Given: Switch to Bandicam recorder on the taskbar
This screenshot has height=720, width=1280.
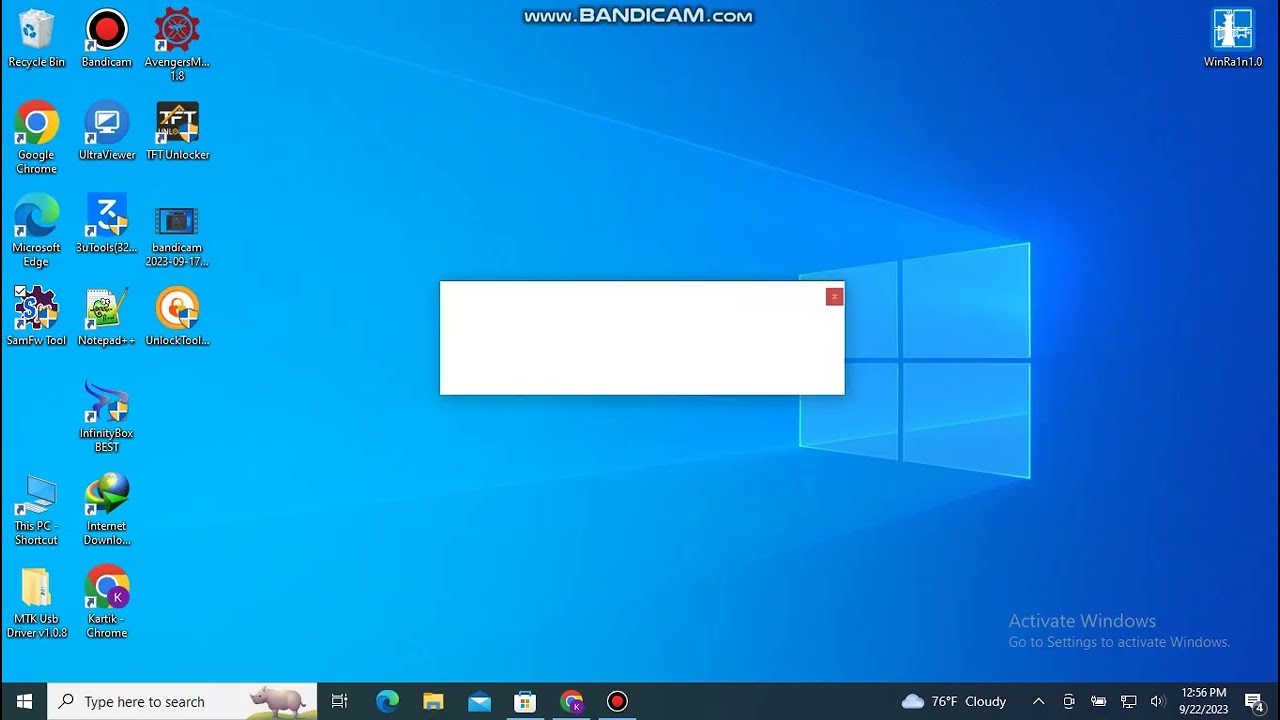Looking at the screenshot, I should (x=617, y=701).
